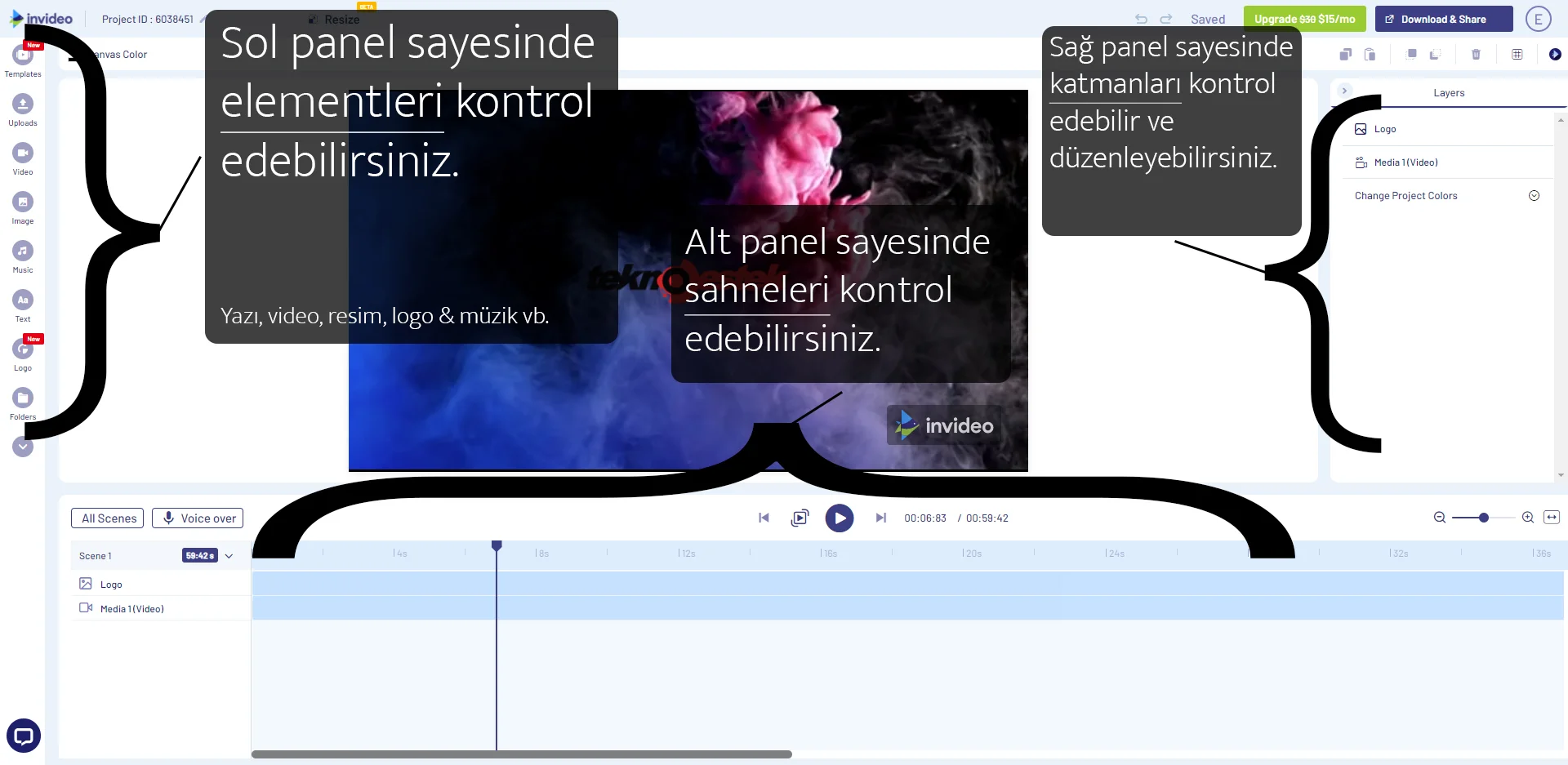Viewport: 1568px width, 765px height.
Task: Expand Scene 1 dropdown chevron
Action: pyautogui.click(x=229, y=556)
